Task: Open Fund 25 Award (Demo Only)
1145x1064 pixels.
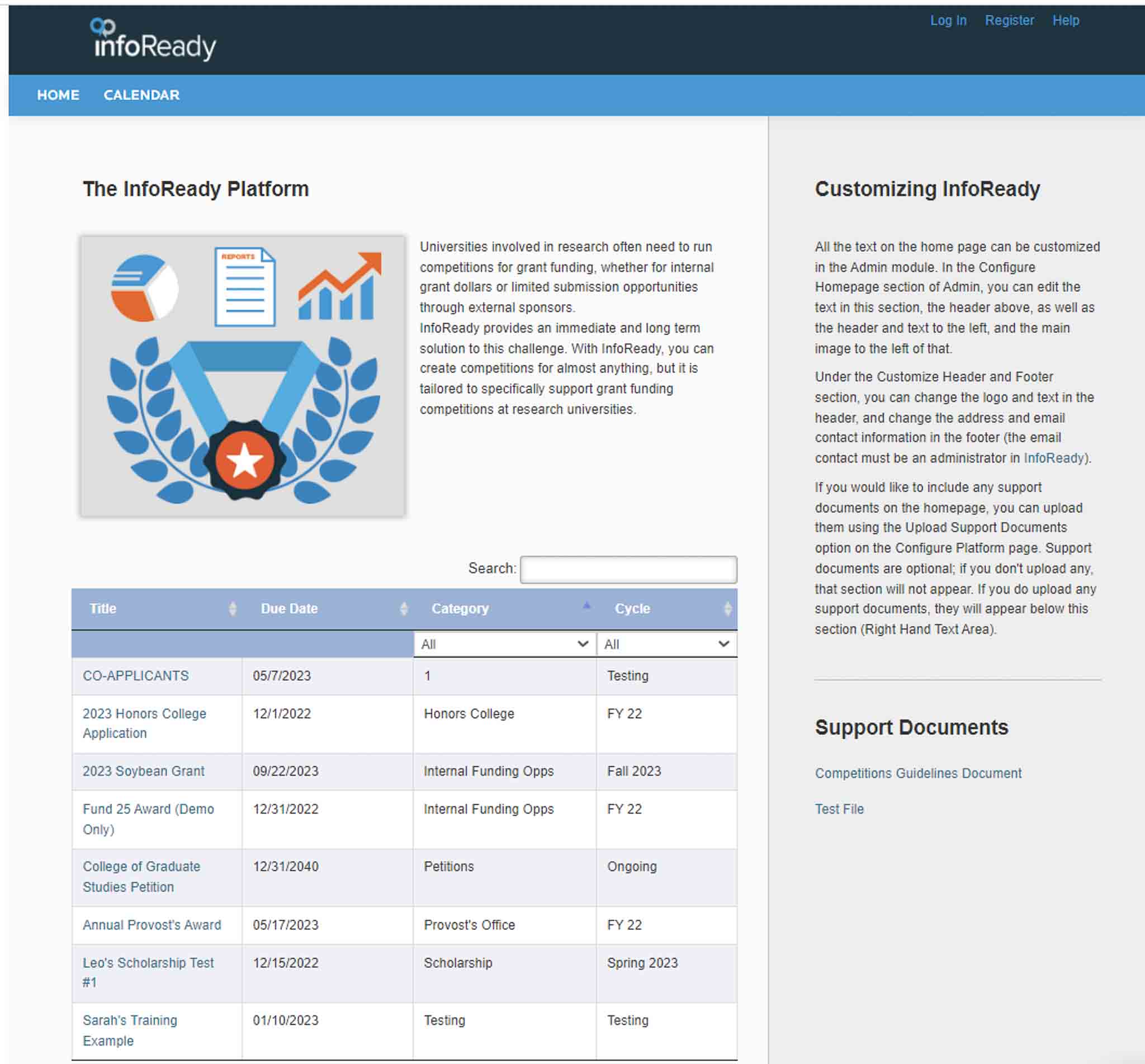Action: point(149,819)
